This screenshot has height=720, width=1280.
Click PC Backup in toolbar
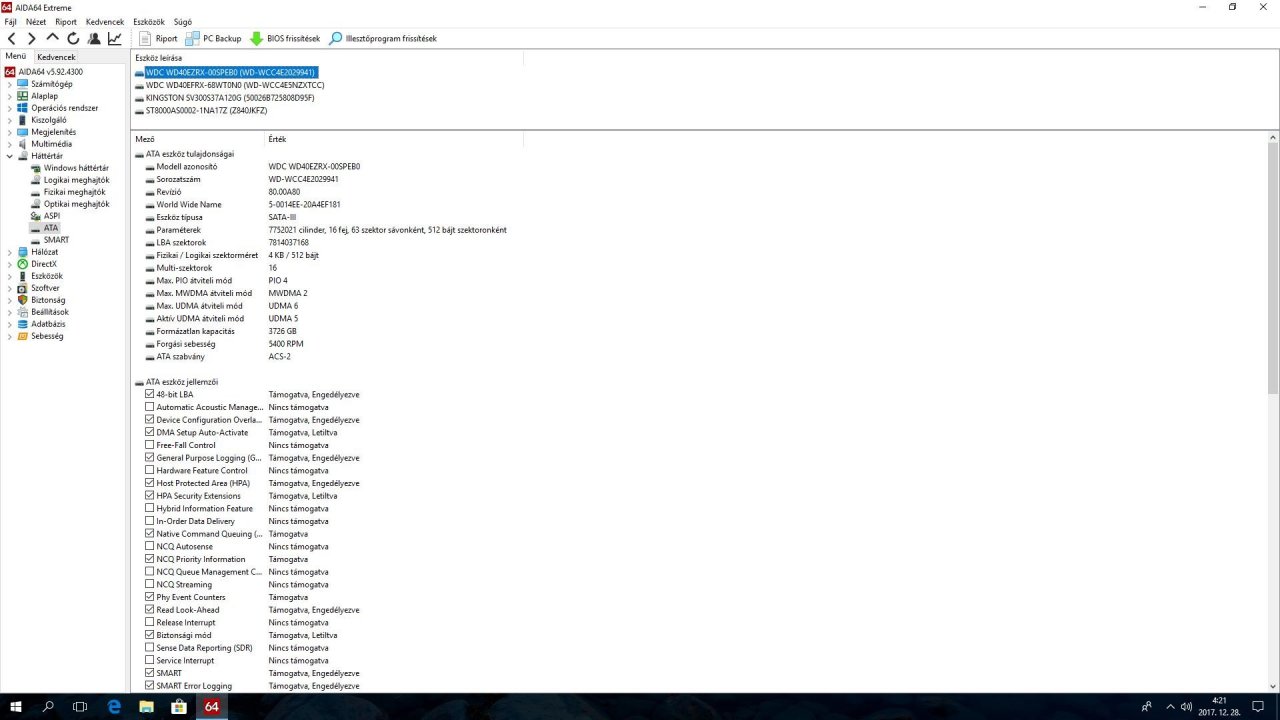(213, 38)
